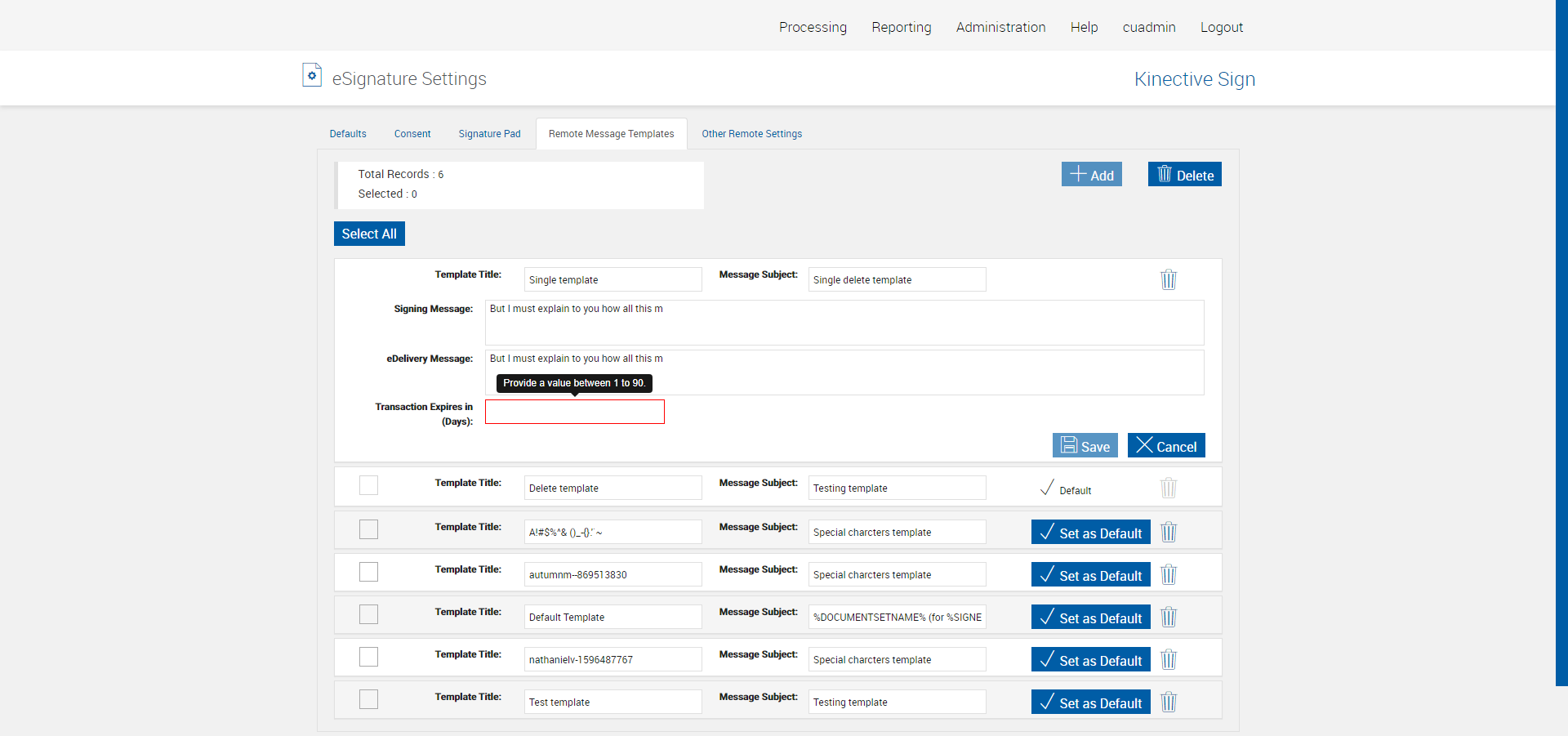Image resolution: width=1568 pixels, height=736 pixels.
Task: Click the eSignature Settings page icon
Action: click(311, 75)
